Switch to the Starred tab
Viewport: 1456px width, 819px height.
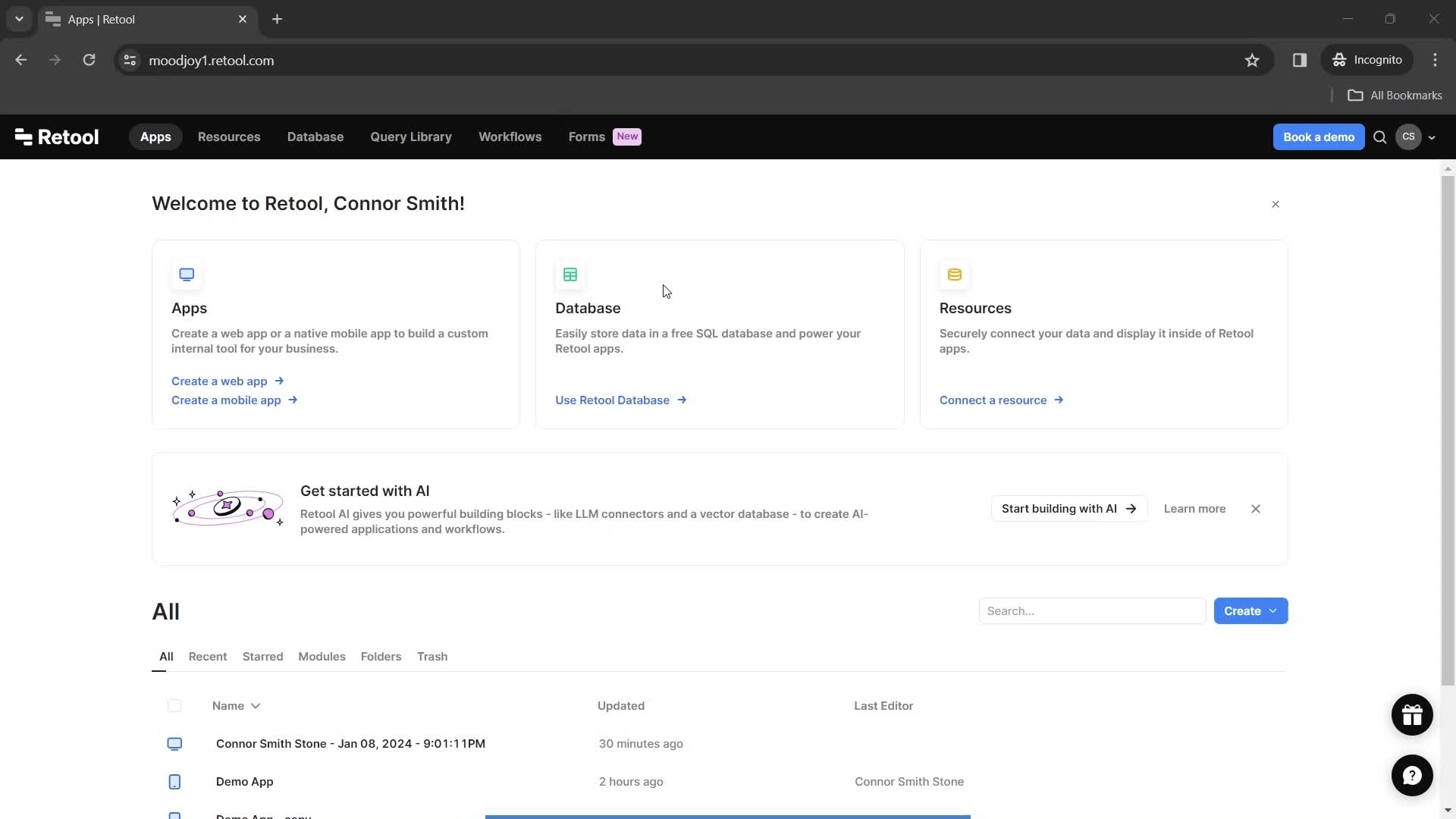click(x=263, y=656)
